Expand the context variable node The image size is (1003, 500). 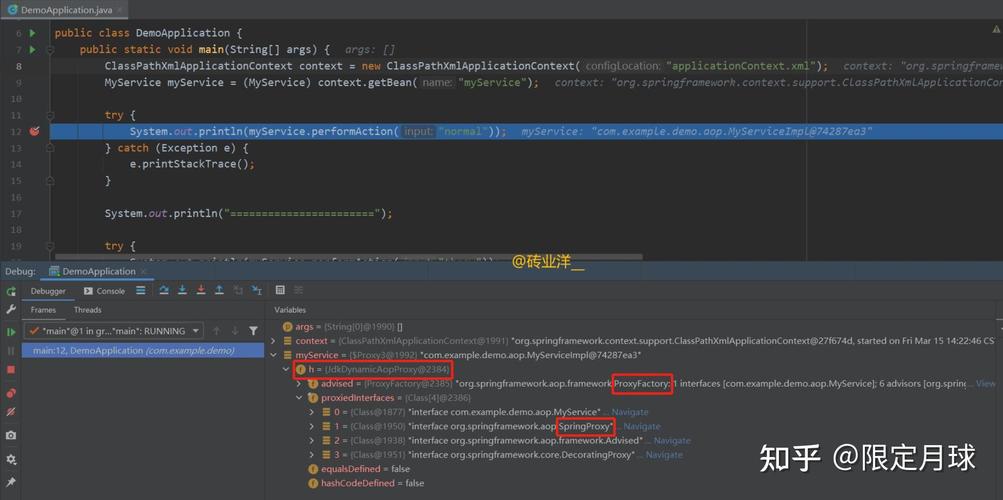click(x=274, y=341)
